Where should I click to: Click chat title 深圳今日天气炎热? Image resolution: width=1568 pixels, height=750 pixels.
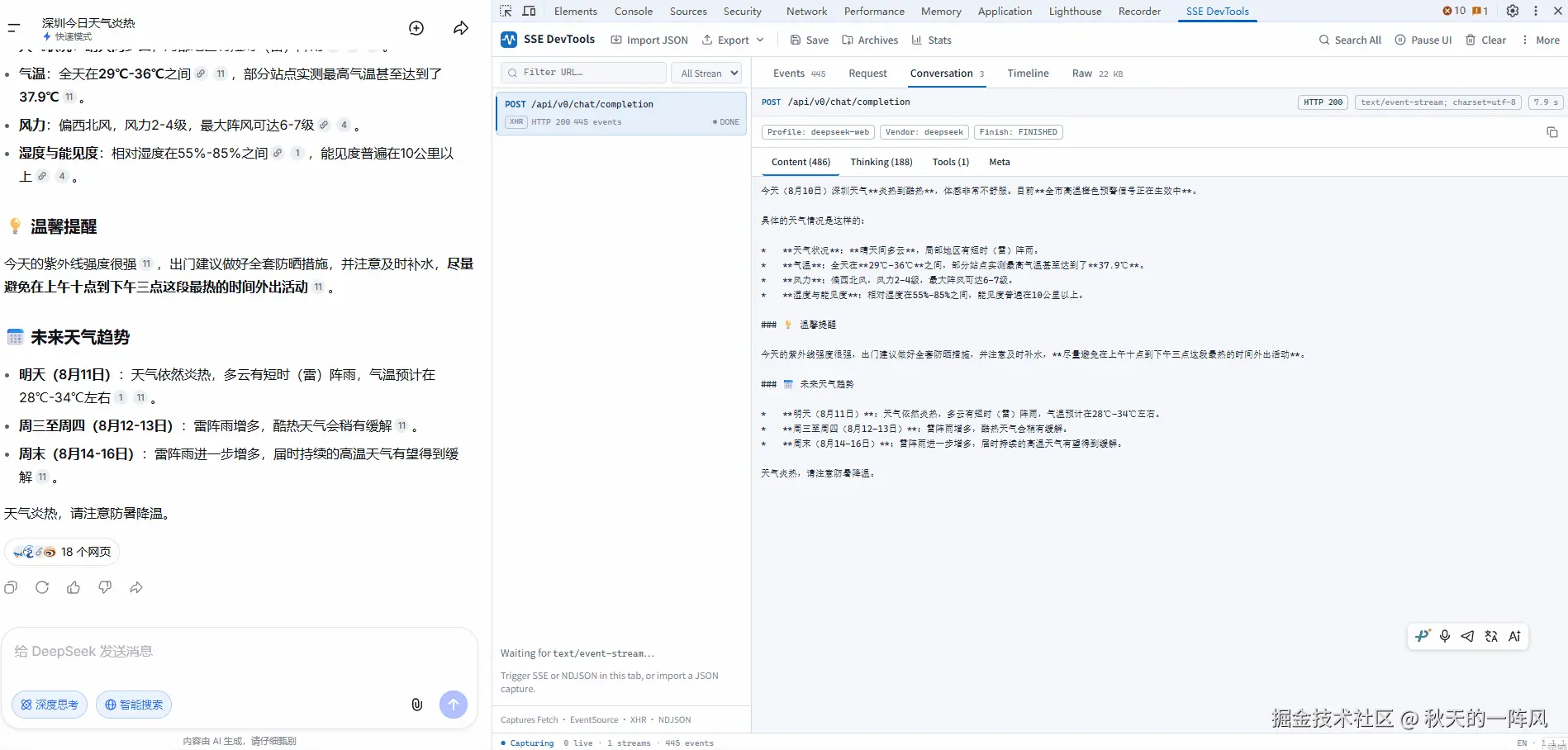(88, 23)
